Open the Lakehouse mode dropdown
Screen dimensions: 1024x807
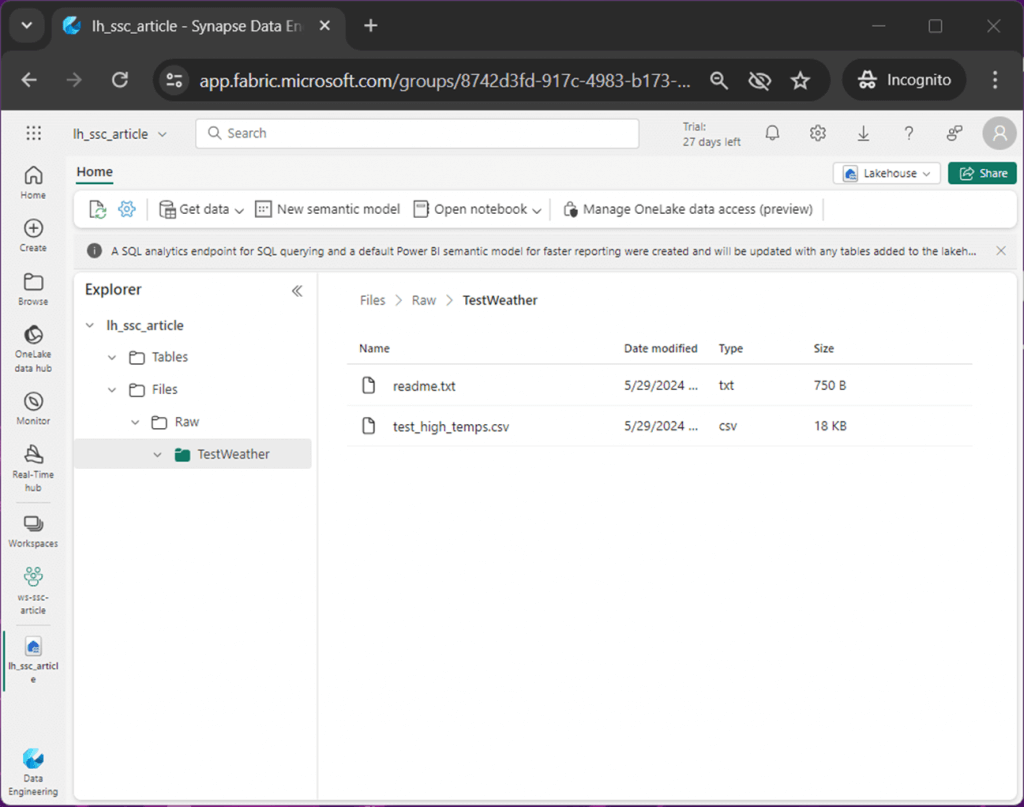click(886, 173)
